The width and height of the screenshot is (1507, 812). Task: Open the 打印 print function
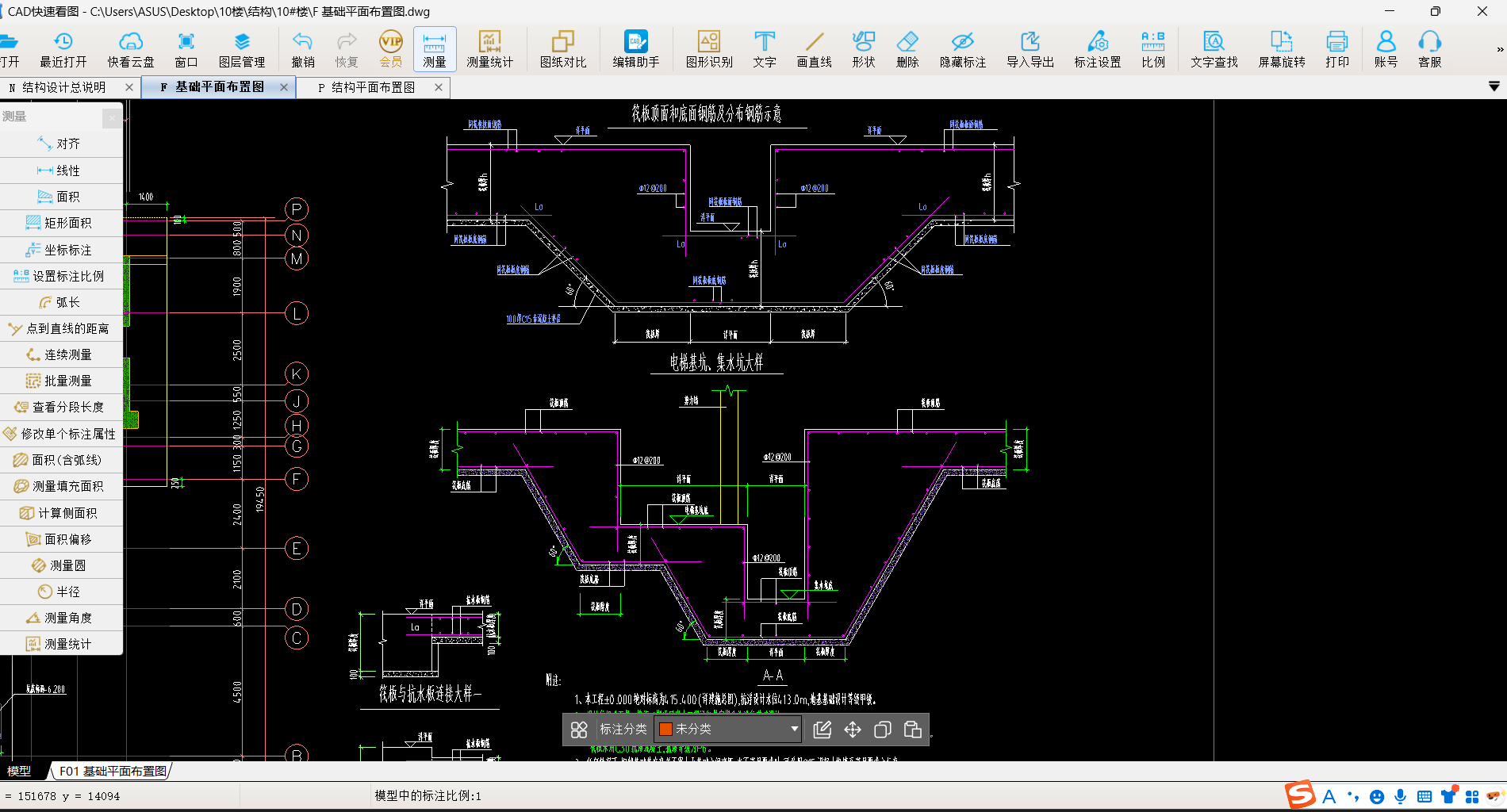pyautogui.click(x=1336, y=50)
